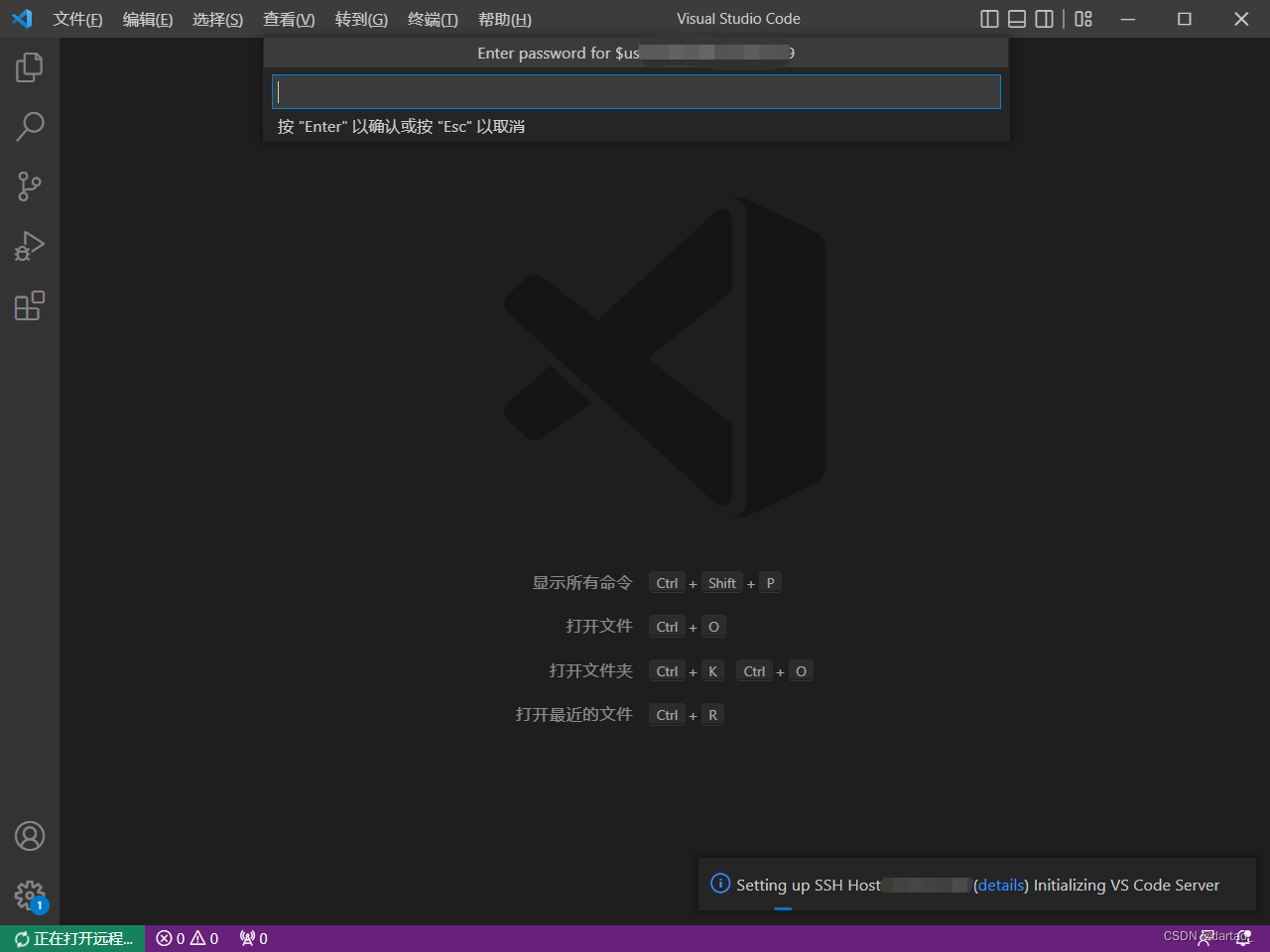This screenshot has height=952, width=1270.
Task: Click the Enter password prompt title
Action: pyautogui.click(x=636, y=53)
